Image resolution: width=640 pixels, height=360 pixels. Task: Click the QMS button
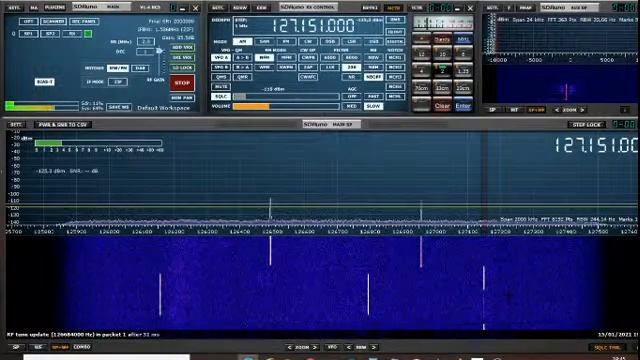221,77
